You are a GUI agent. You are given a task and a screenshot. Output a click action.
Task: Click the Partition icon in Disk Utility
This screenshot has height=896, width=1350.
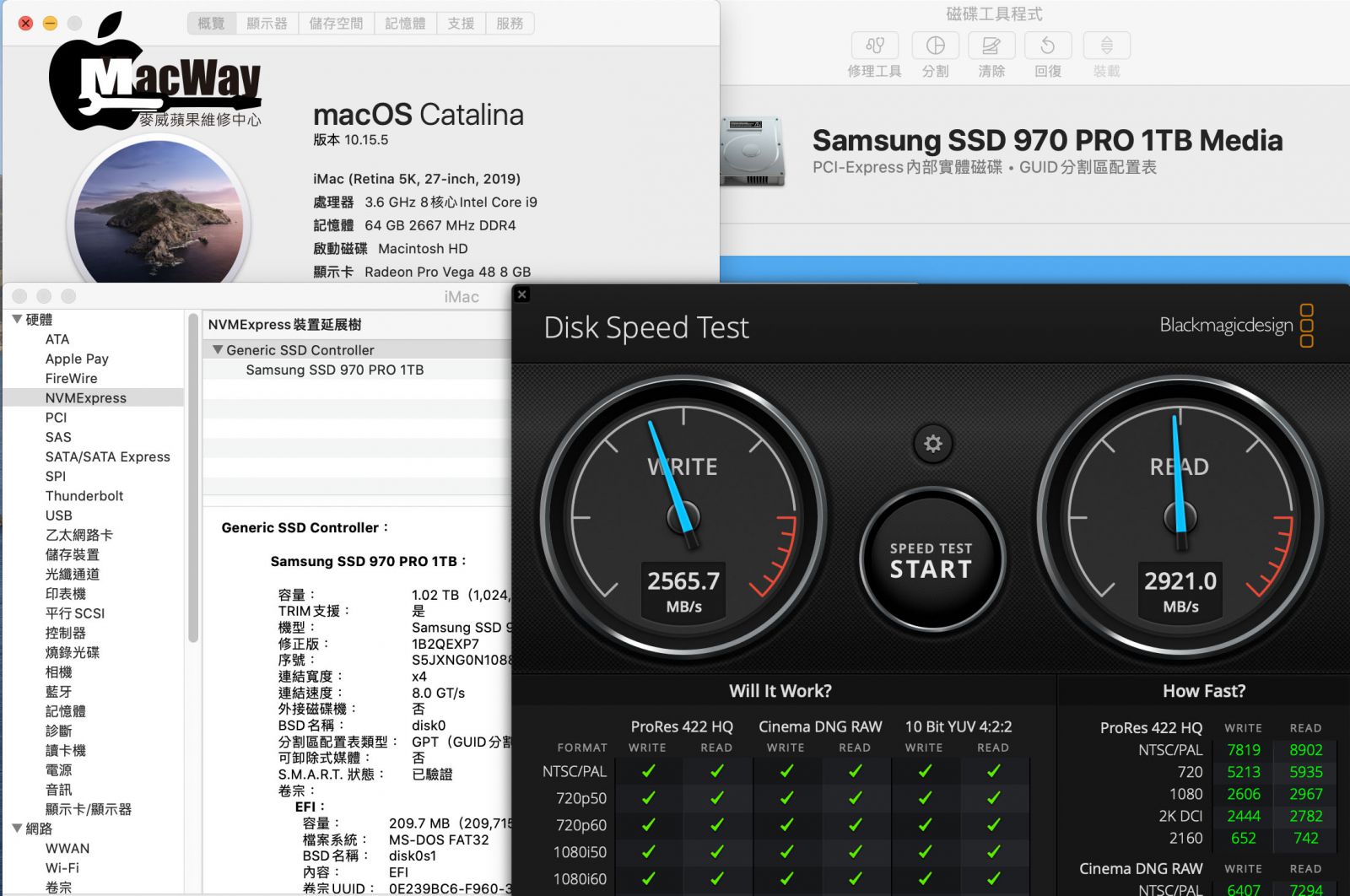[x=936, y=45]
